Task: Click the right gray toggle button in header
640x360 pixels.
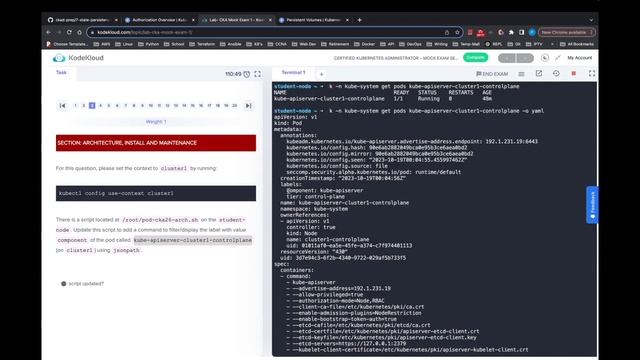Action: (x=525, y=58)
